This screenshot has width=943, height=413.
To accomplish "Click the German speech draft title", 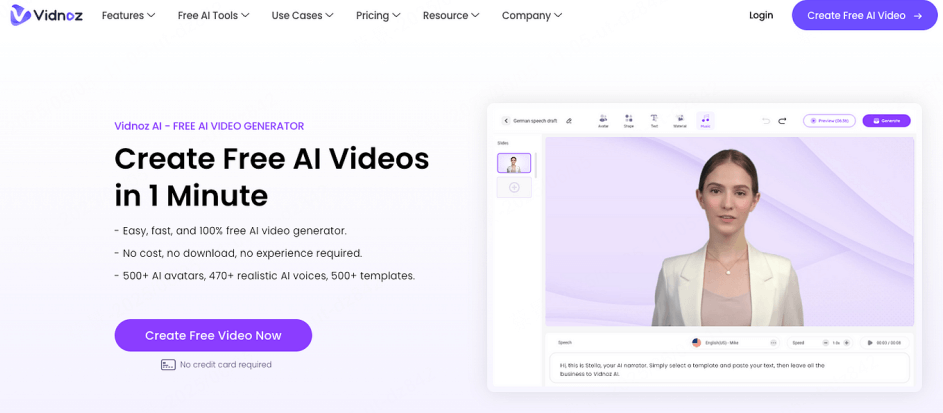I will [x=535, y=121].
